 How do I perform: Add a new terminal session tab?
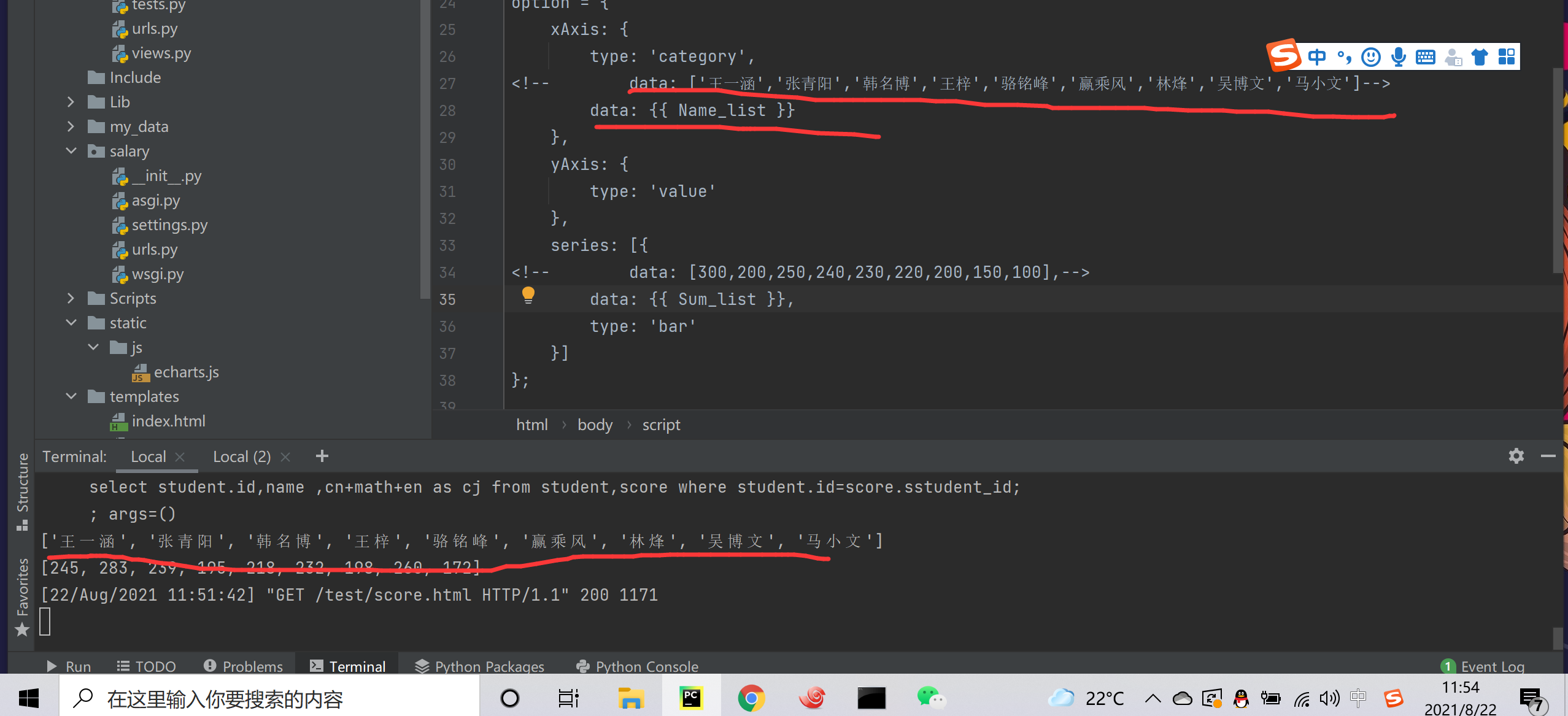coord(322,456)
